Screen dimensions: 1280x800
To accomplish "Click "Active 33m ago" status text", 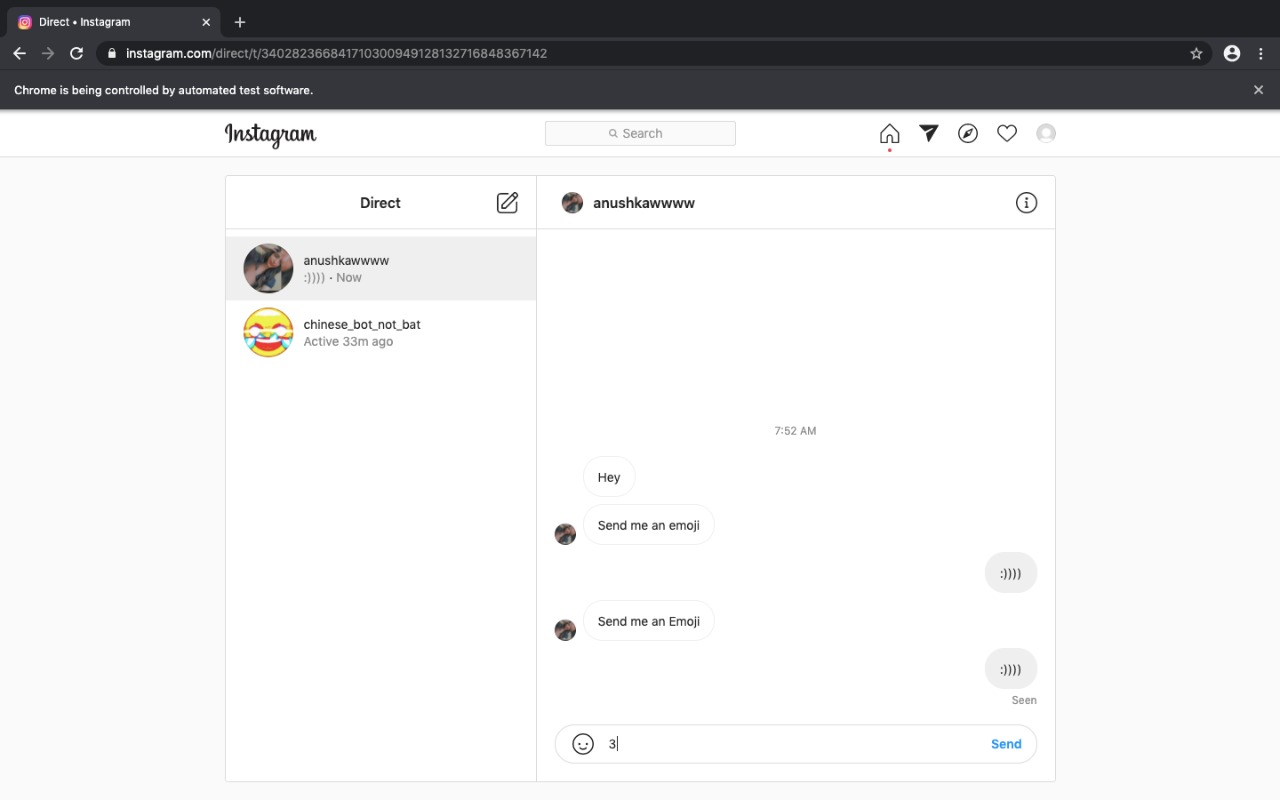I will coord(348,342).
